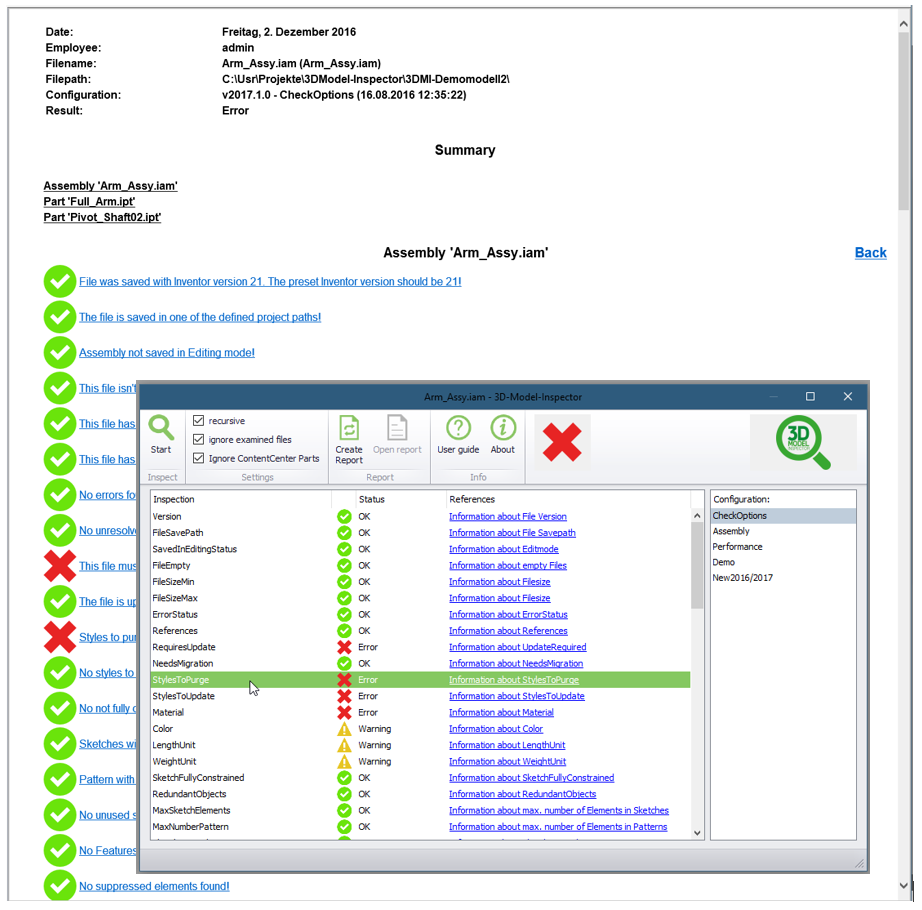Click the warning icon in LengthUnit row
Viewport: 922px width, 910px height.
click(x=344, y=745)
